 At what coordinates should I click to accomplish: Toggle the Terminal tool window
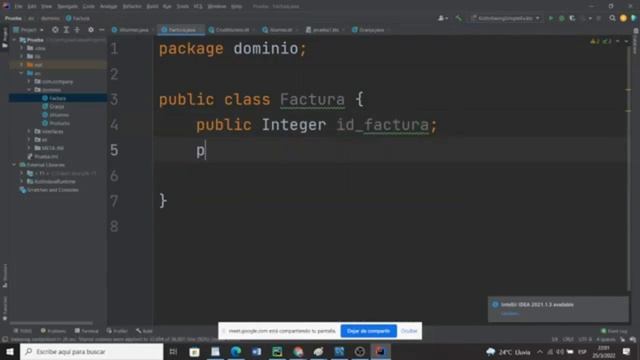coord(87,331)
